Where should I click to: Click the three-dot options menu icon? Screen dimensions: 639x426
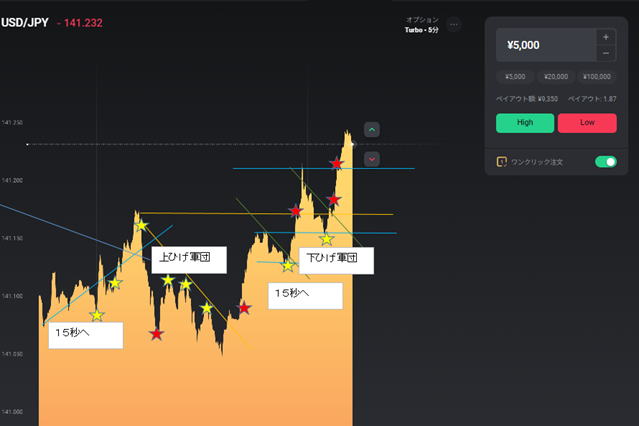point(454,24)
